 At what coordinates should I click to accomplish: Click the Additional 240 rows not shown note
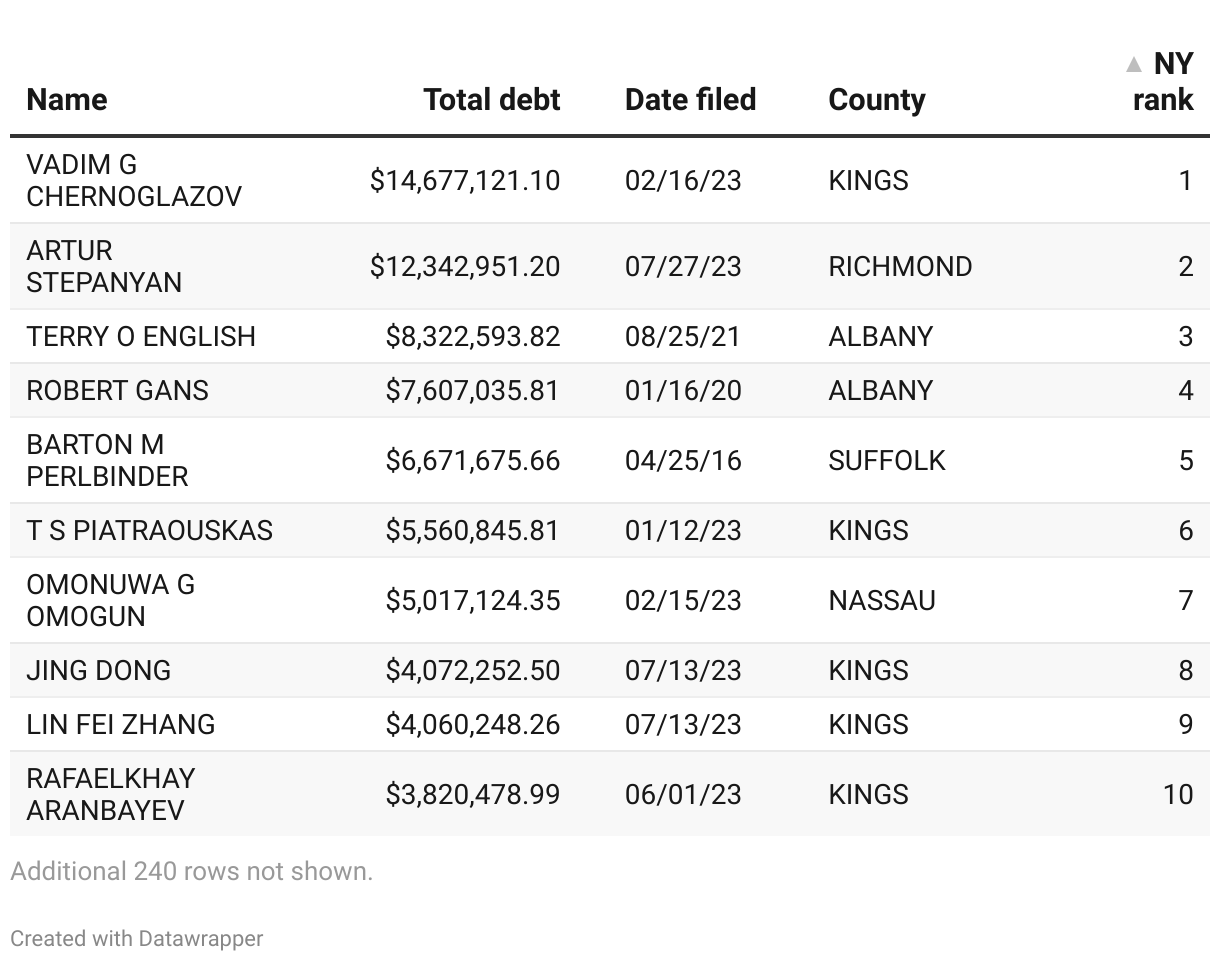click(192, 872)
